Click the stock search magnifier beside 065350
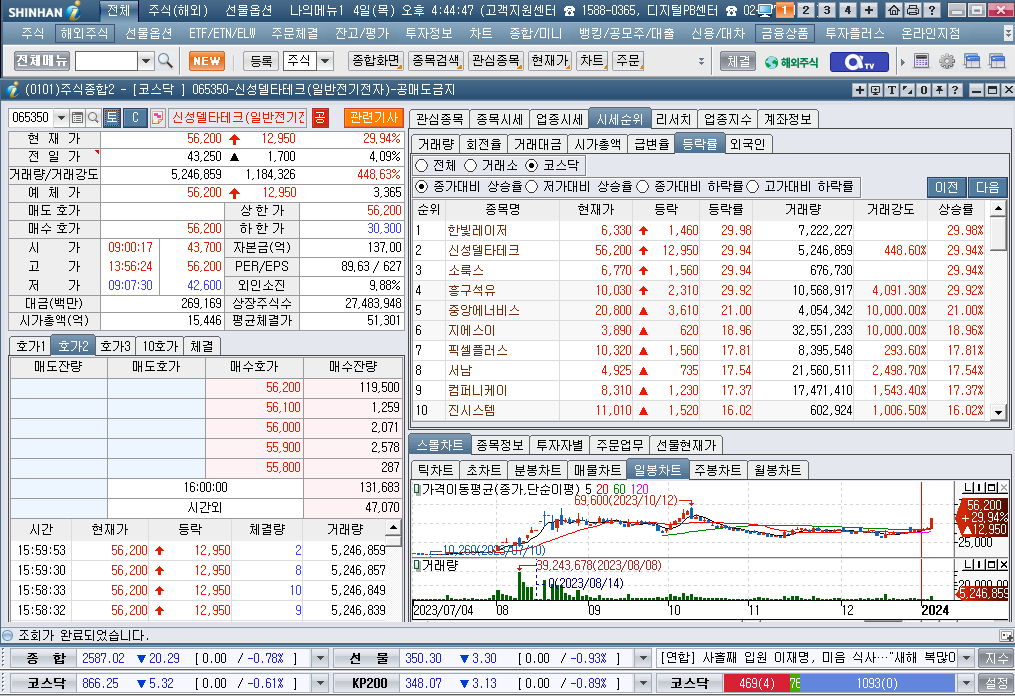The width and height of the screenshot is (1015, 696). [x=93, y=117]
